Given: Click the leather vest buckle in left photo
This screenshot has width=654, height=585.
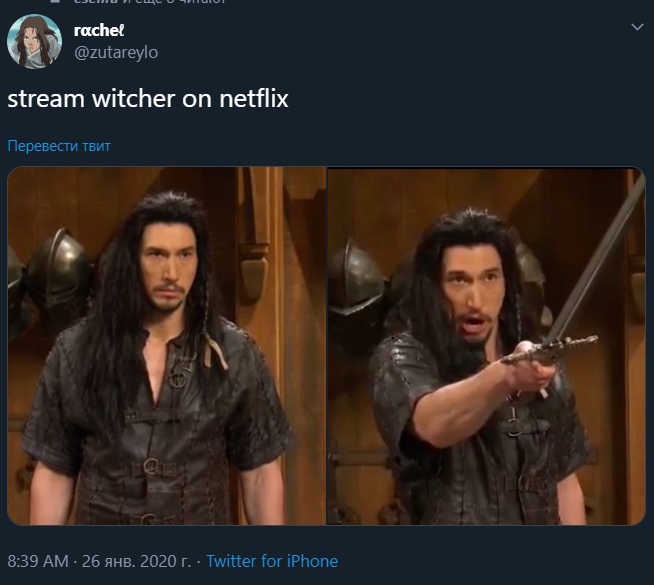Looking at the screenshot, I should [151, 465].
